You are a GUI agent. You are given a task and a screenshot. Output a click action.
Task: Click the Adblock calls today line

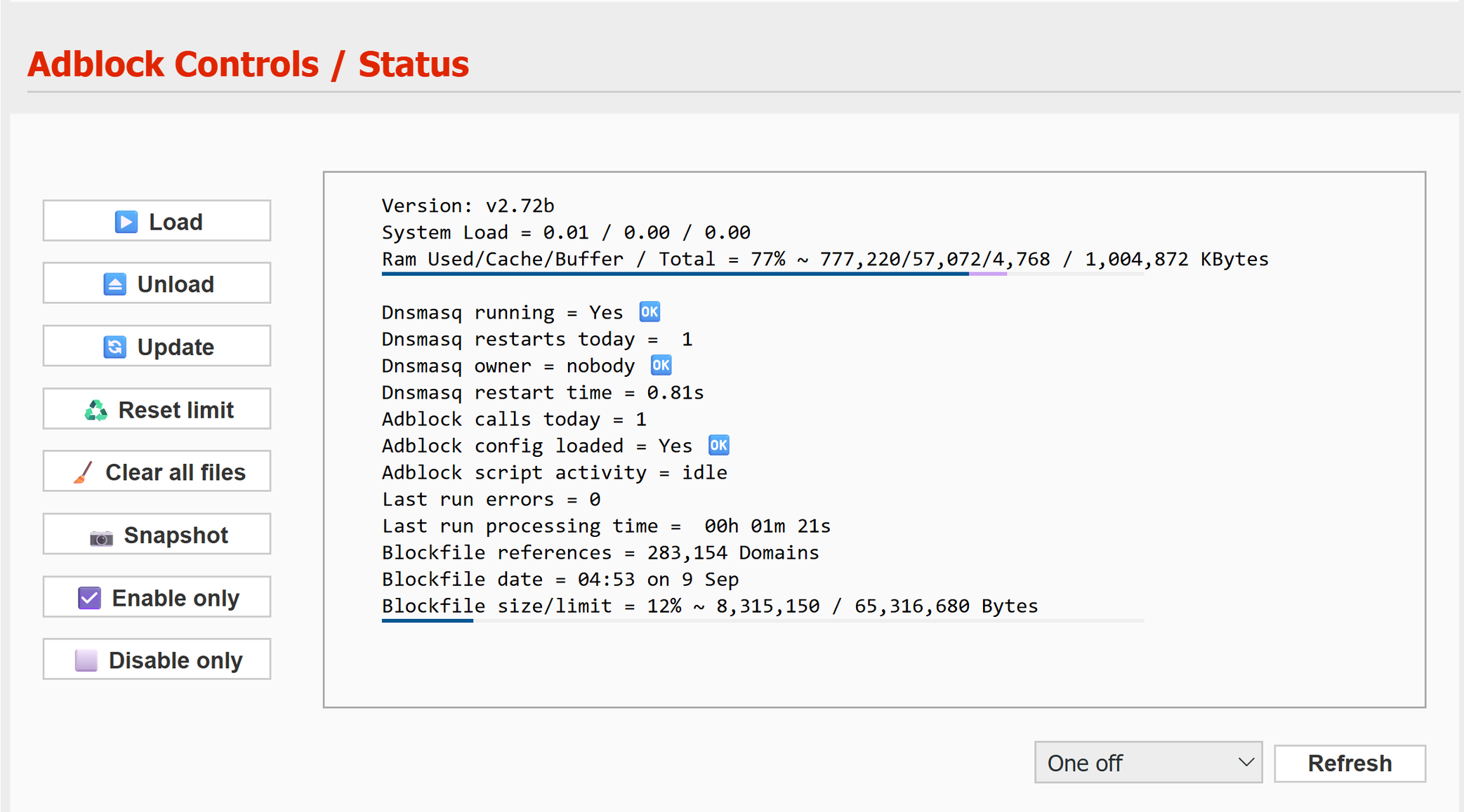point(514,419)
